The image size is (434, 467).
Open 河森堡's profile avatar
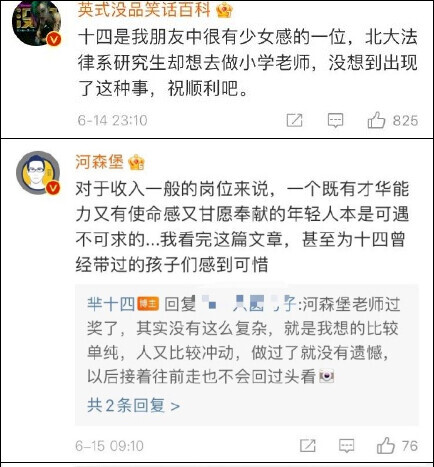pyautogui.click(x=38, y=173)
